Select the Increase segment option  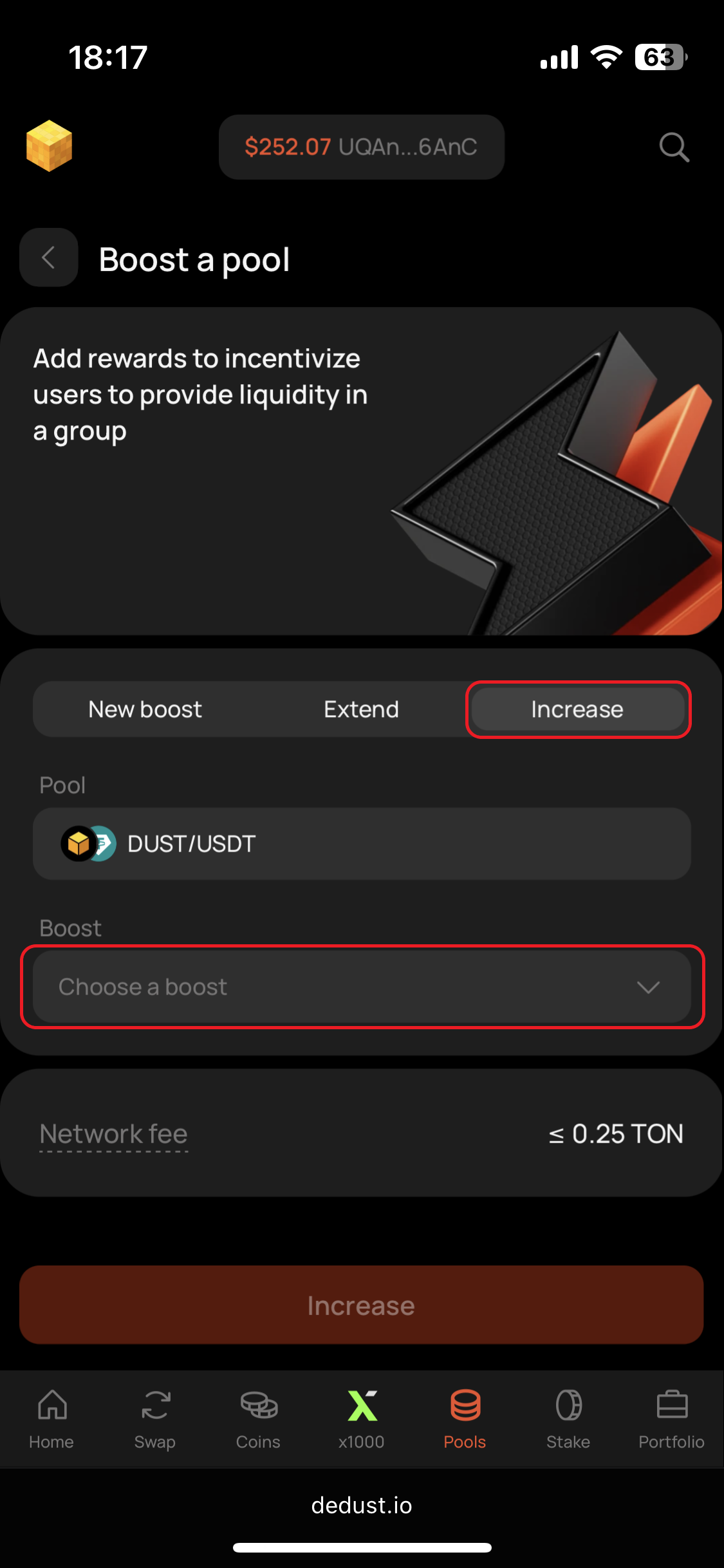(578, 709)
